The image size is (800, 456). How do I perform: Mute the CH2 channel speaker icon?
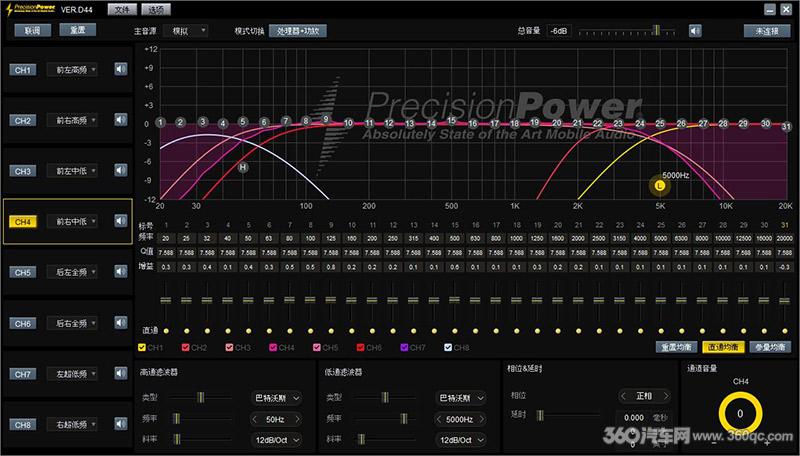120,120
